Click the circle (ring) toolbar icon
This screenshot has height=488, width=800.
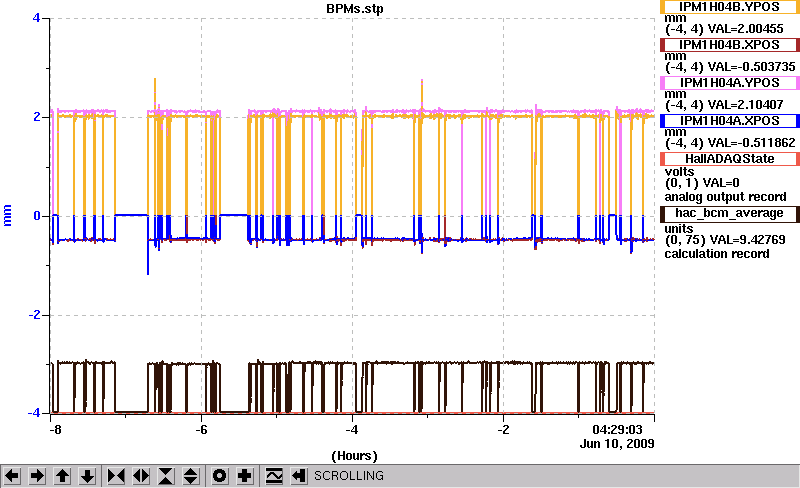[x=219, y=476]
